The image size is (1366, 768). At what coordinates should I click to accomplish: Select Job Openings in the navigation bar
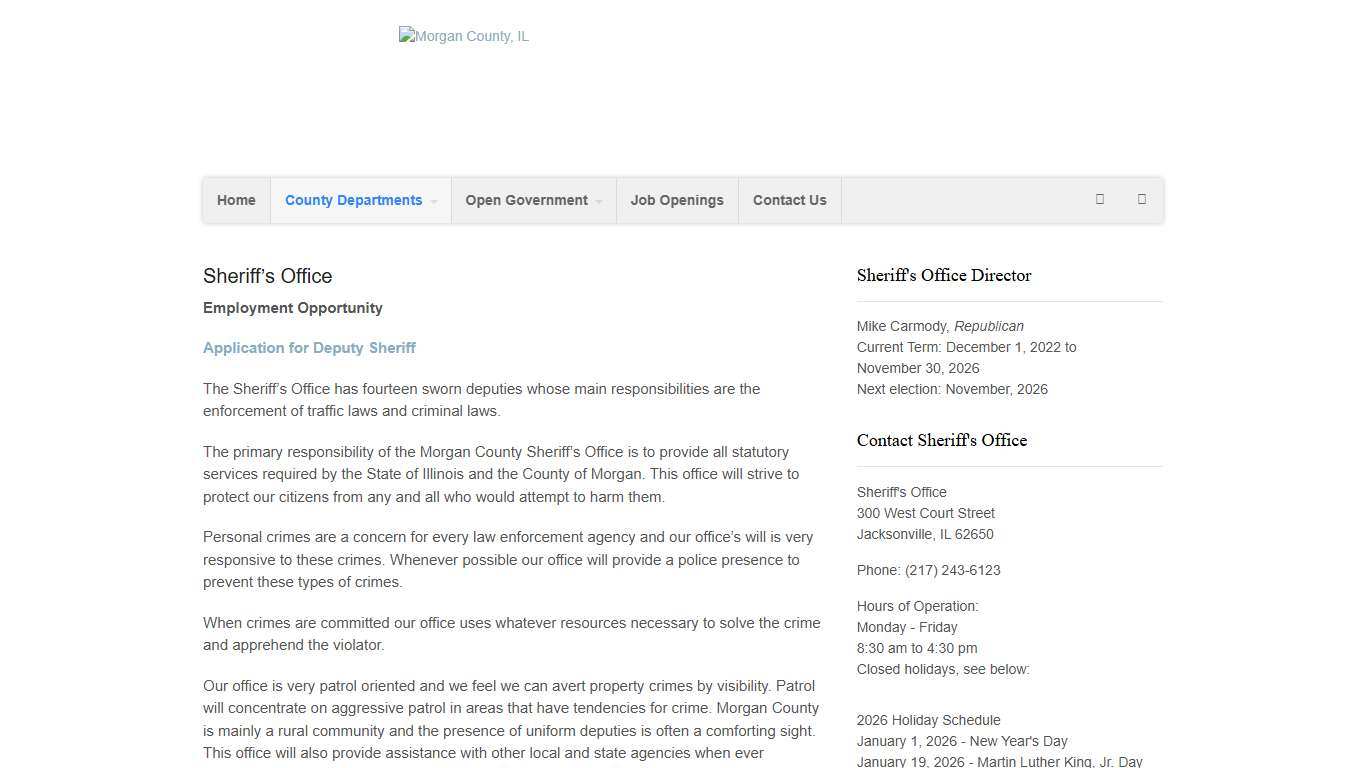(677, 200)
